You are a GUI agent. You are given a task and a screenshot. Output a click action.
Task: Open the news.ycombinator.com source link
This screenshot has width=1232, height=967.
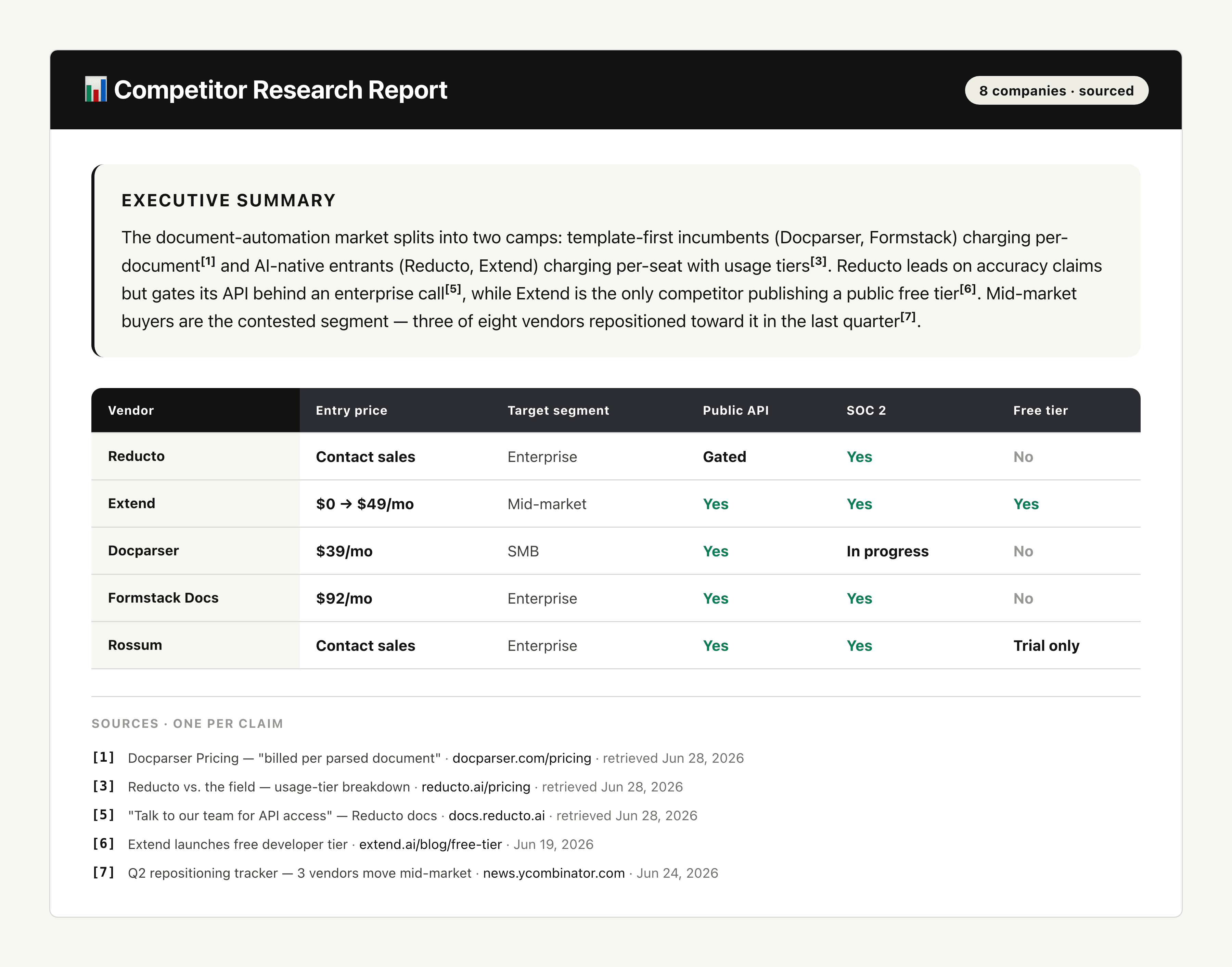click(x=554, y=873)
